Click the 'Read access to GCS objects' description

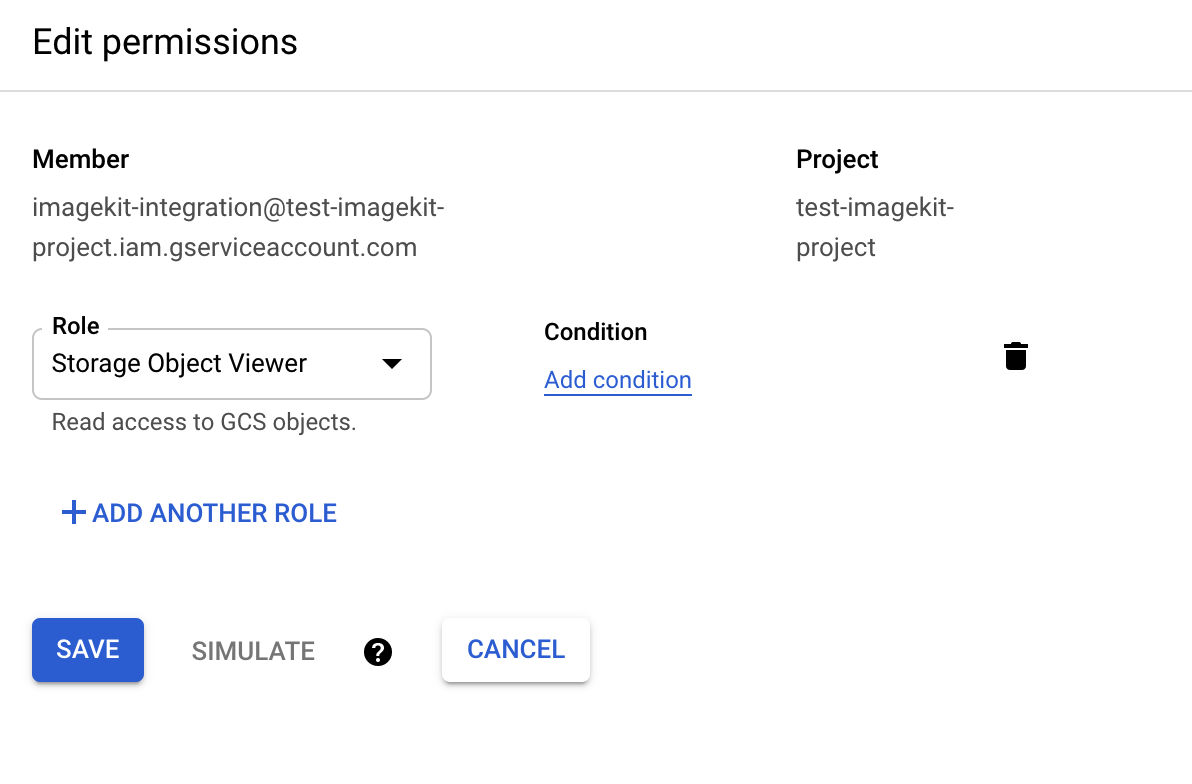(204, 422)
